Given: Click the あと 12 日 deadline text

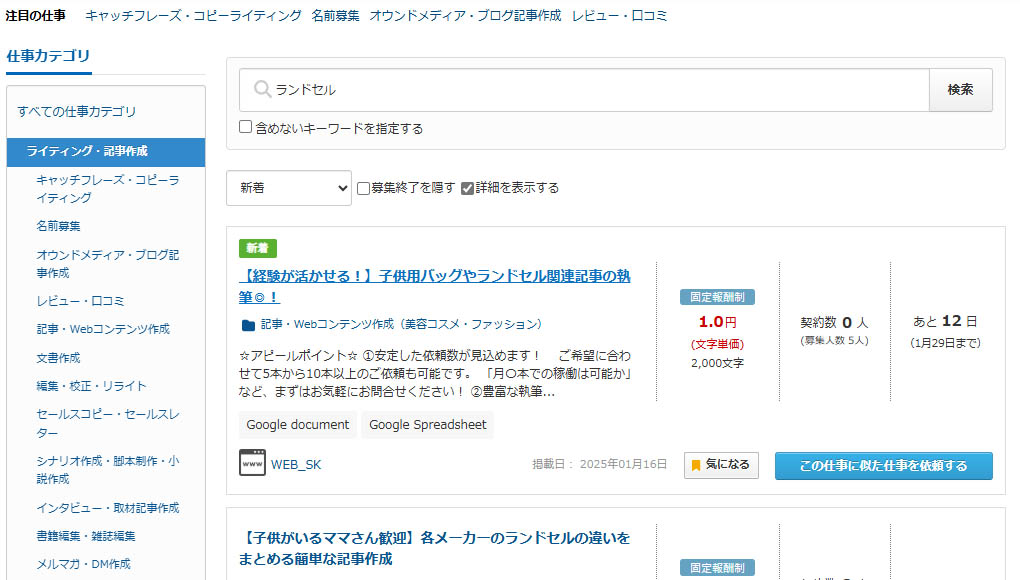Looking at the screenshot, I should point(945,321).
